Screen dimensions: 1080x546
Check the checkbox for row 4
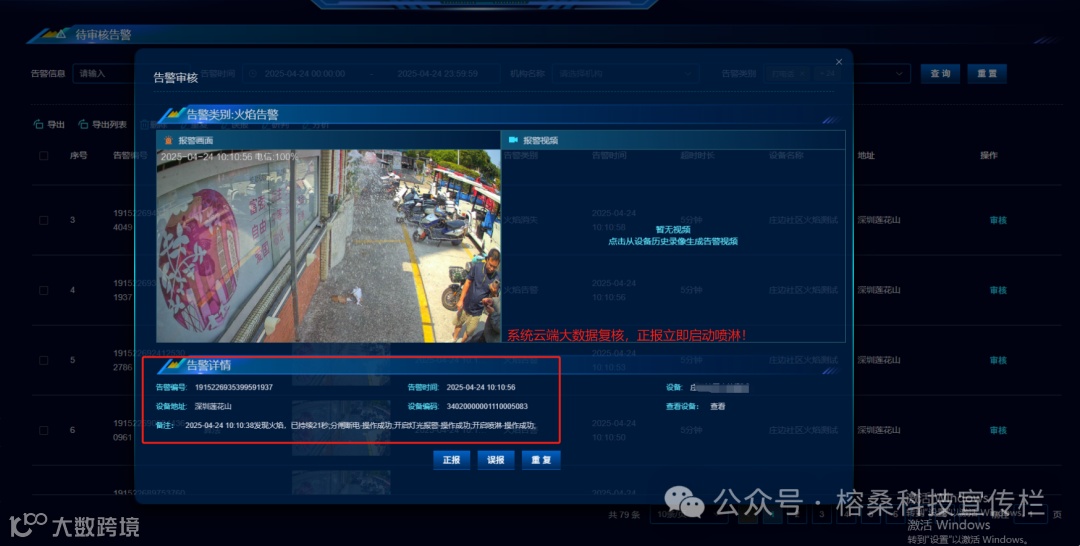[x=43, y=291]
